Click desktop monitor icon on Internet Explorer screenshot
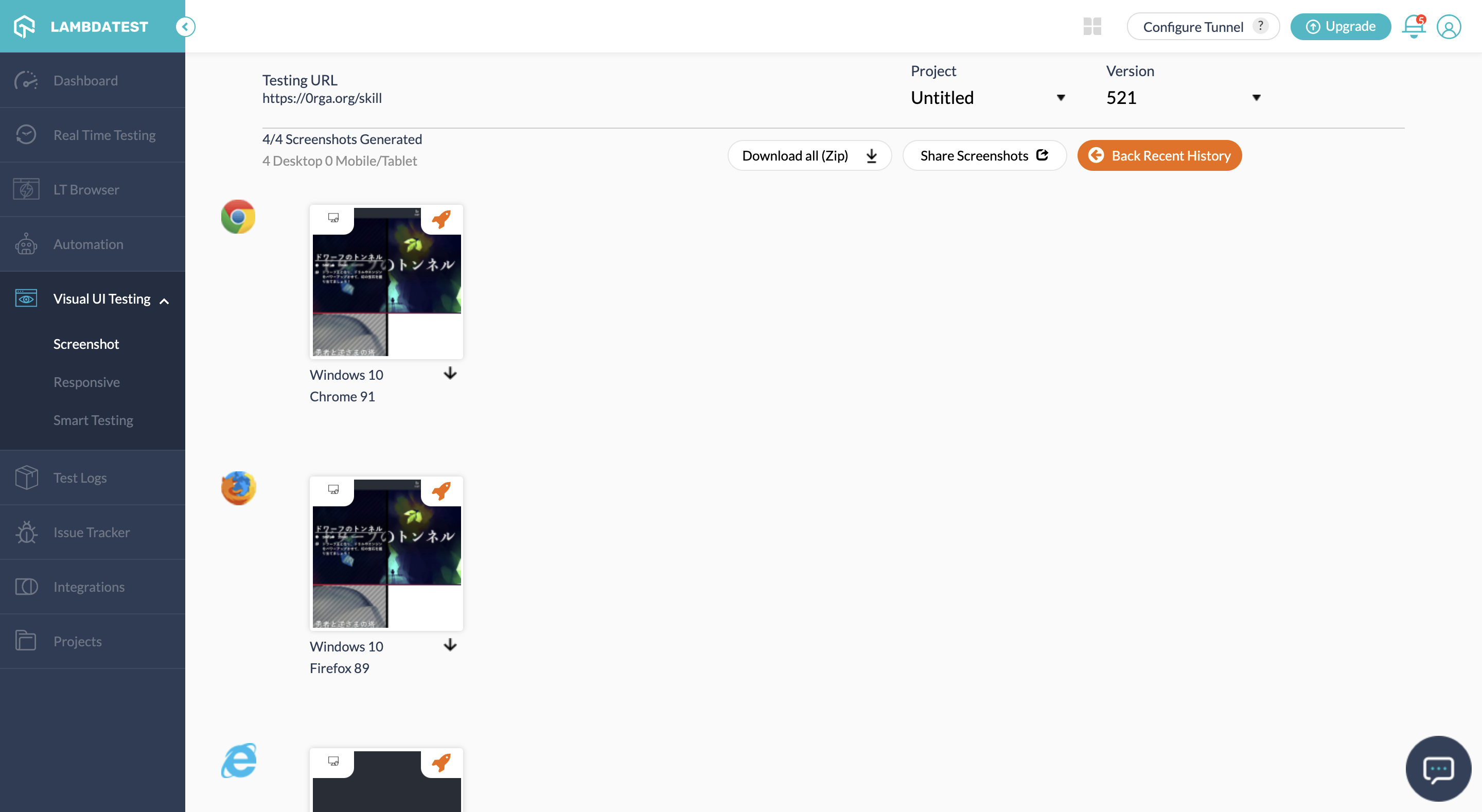This screenshot has width=1482, height=812. tap(333, 761)
